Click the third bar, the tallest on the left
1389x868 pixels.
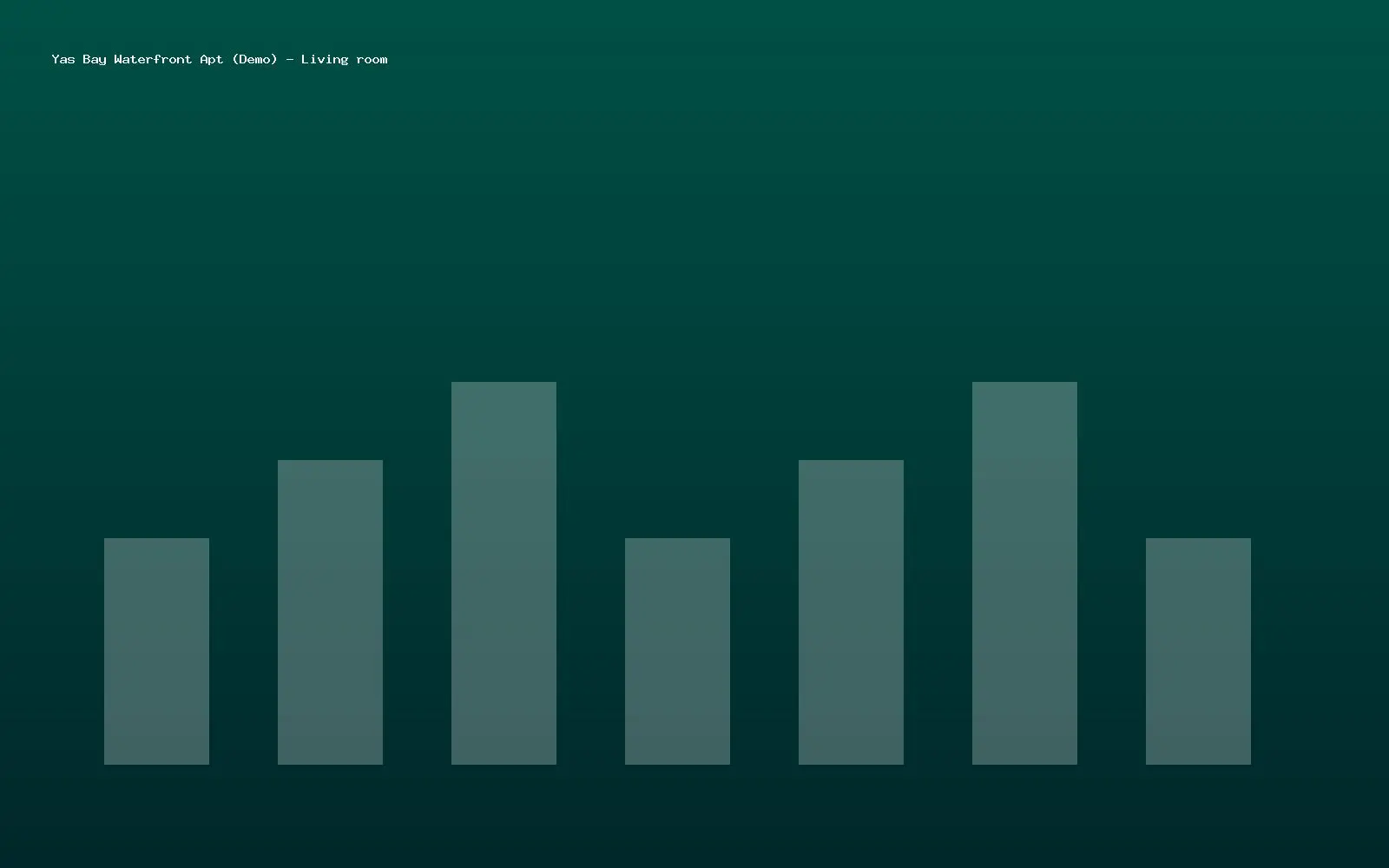point(504,573)
